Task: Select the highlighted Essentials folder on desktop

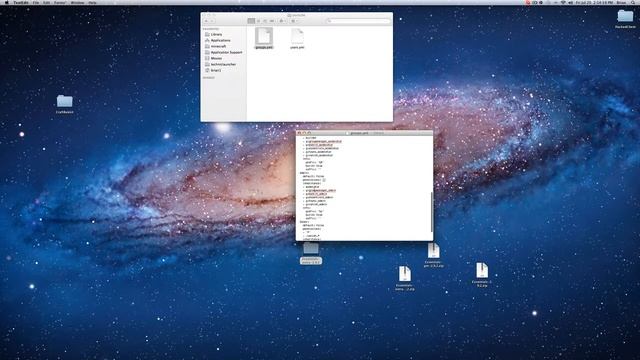Action: (311, 254)
